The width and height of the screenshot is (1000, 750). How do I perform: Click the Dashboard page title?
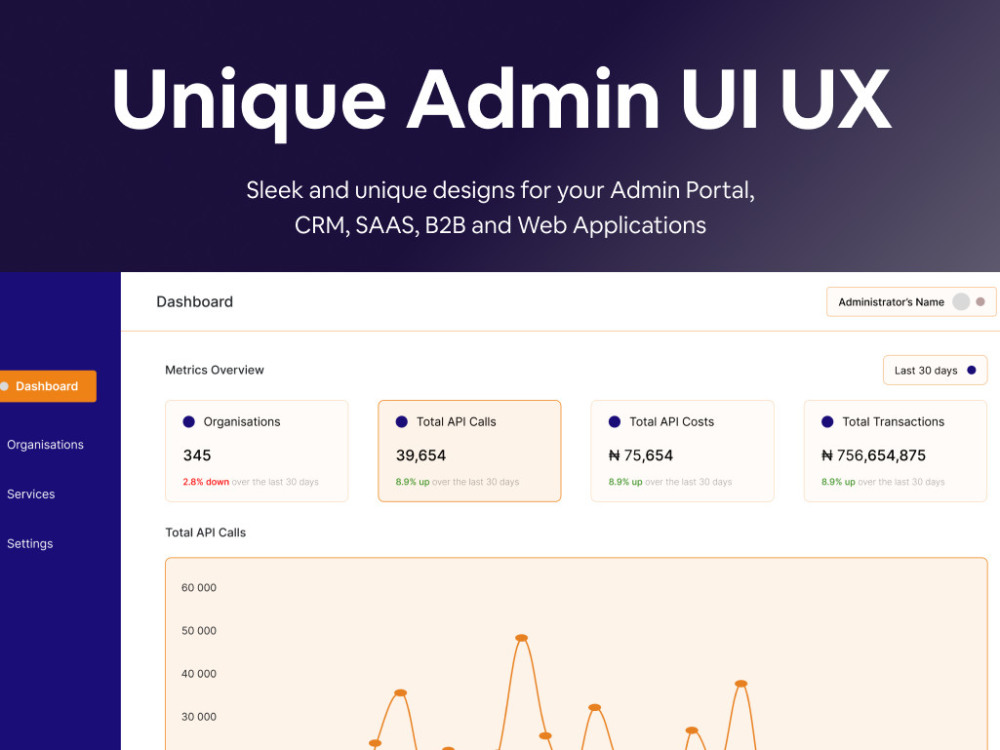(194, 301)
